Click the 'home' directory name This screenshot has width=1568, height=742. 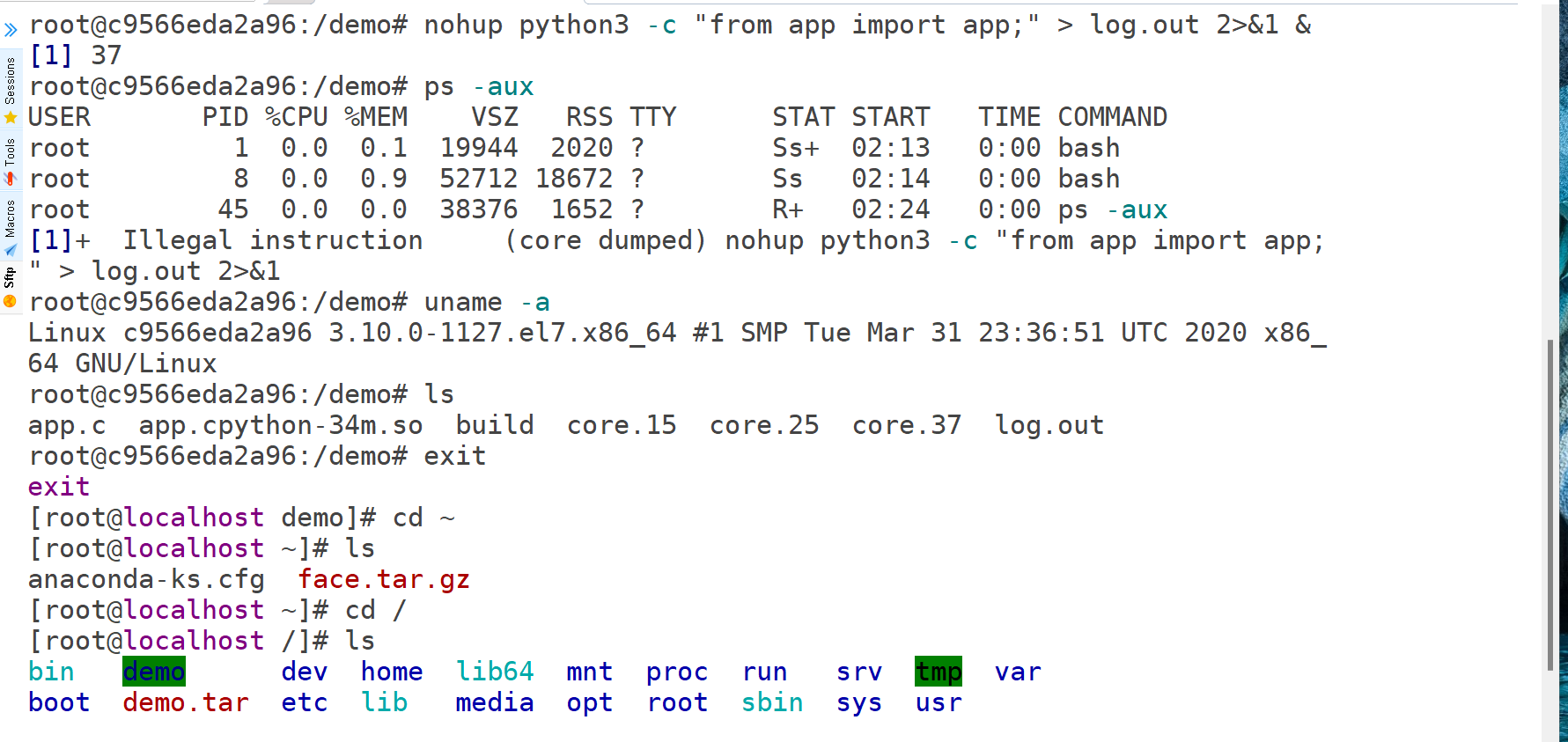pyautogui.click(x=392, y=672)
